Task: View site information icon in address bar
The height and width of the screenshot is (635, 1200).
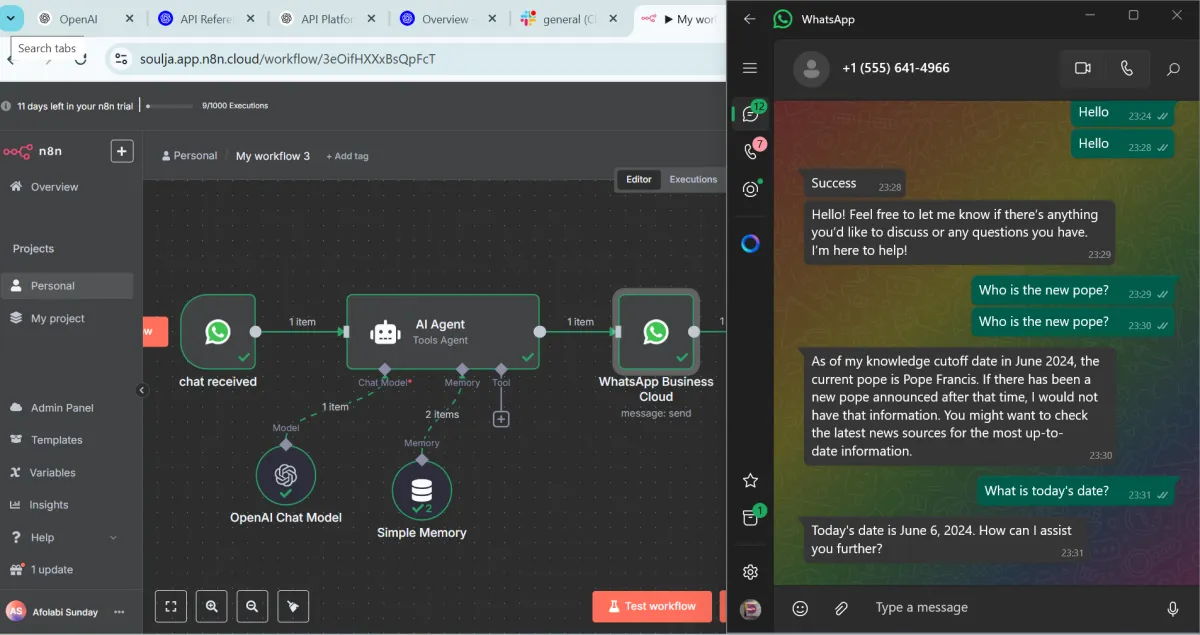Action: 119,58
